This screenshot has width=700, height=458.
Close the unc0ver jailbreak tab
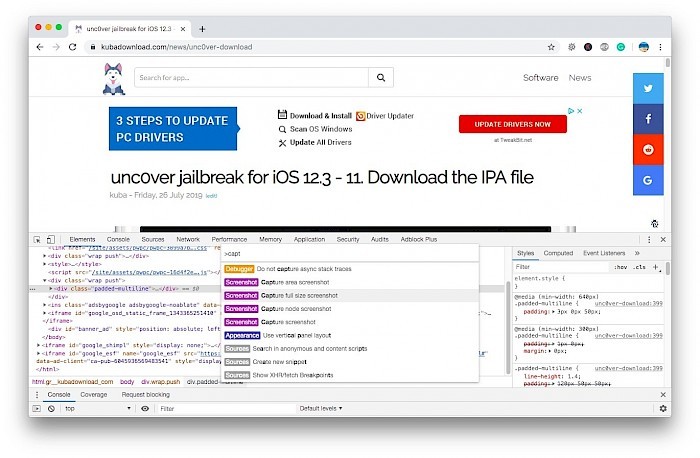coord(183,29)
